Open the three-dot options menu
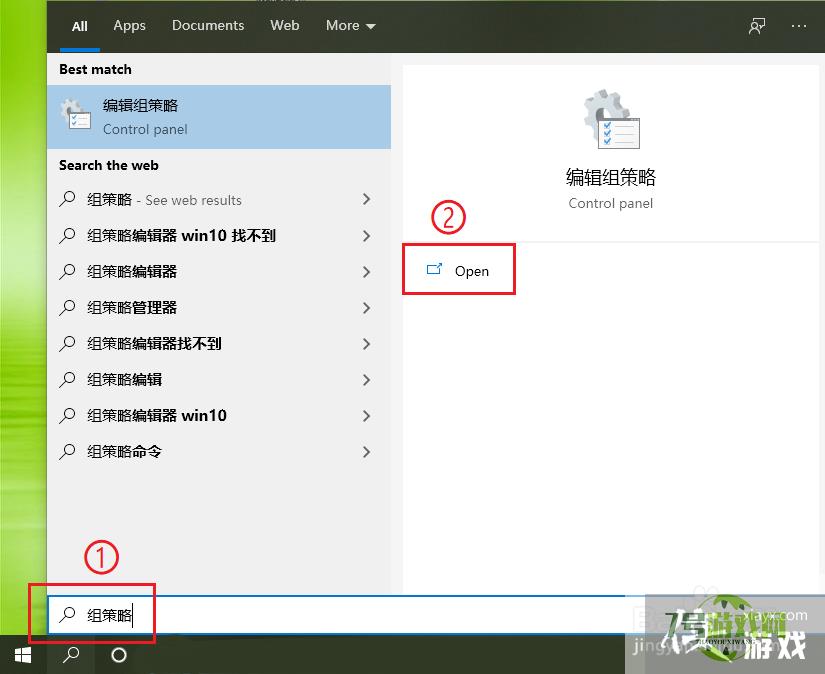Screen dimensions: 825x674 pyautogui.click(x=799, y=26)
